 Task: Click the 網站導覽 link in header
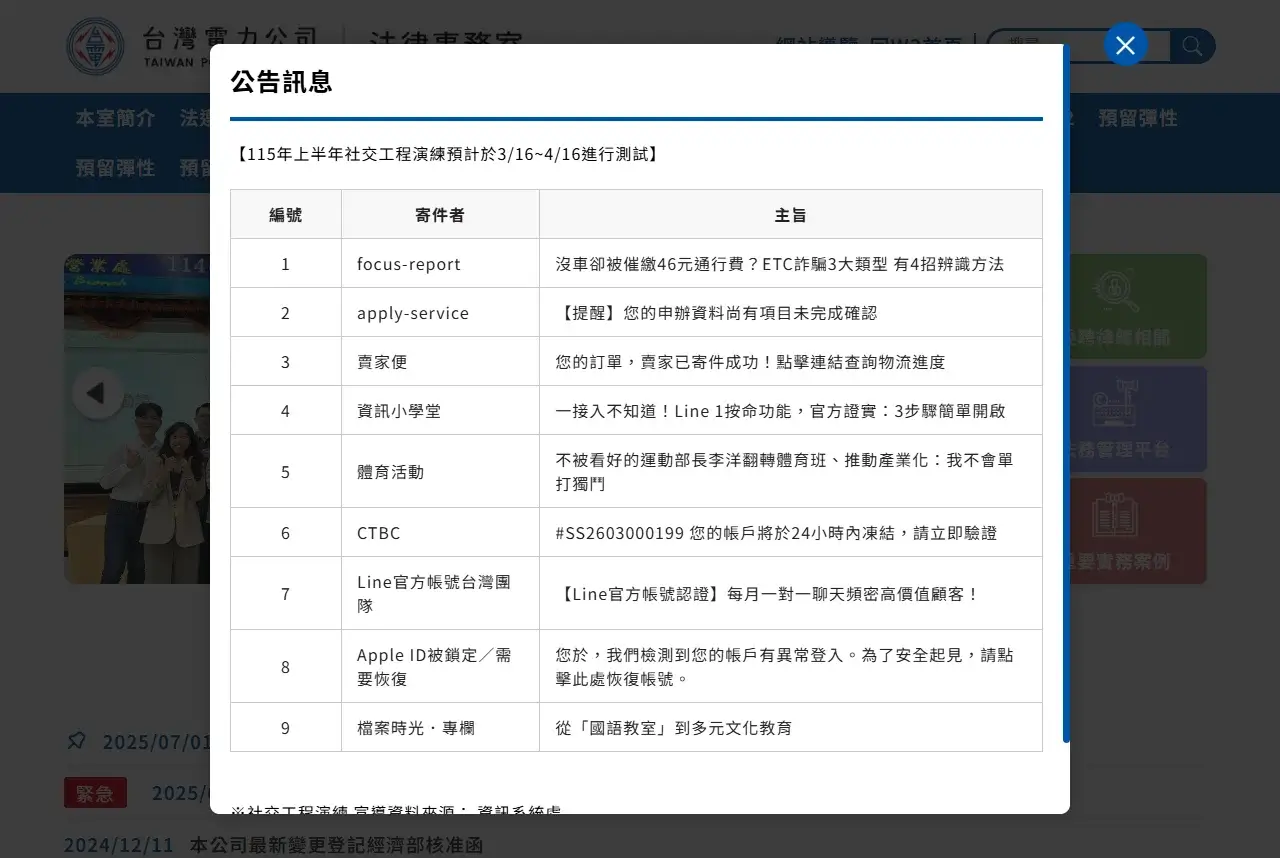[816, 44]
